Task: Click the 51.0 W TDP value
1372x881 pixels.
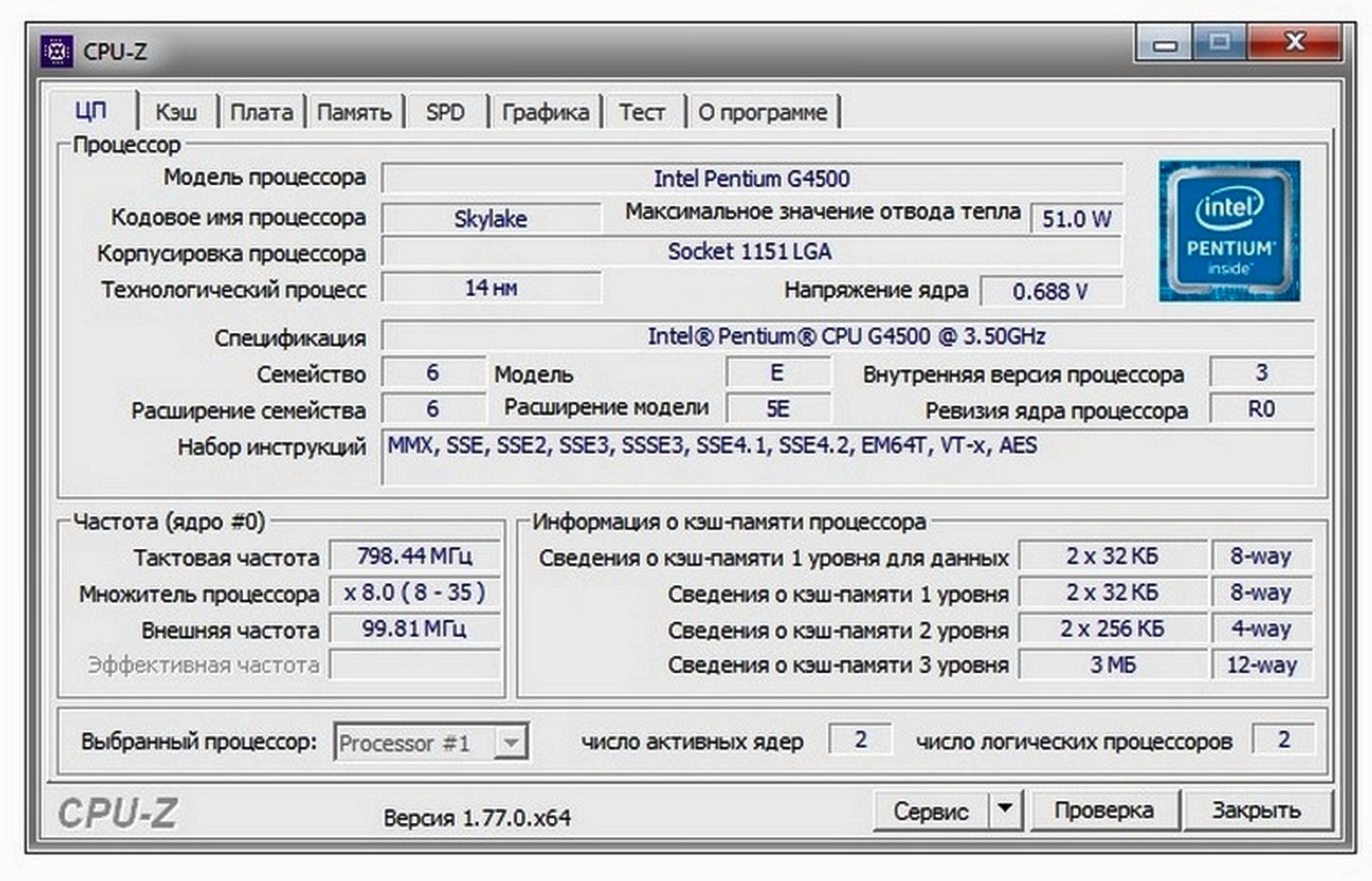Action: 1076,218
